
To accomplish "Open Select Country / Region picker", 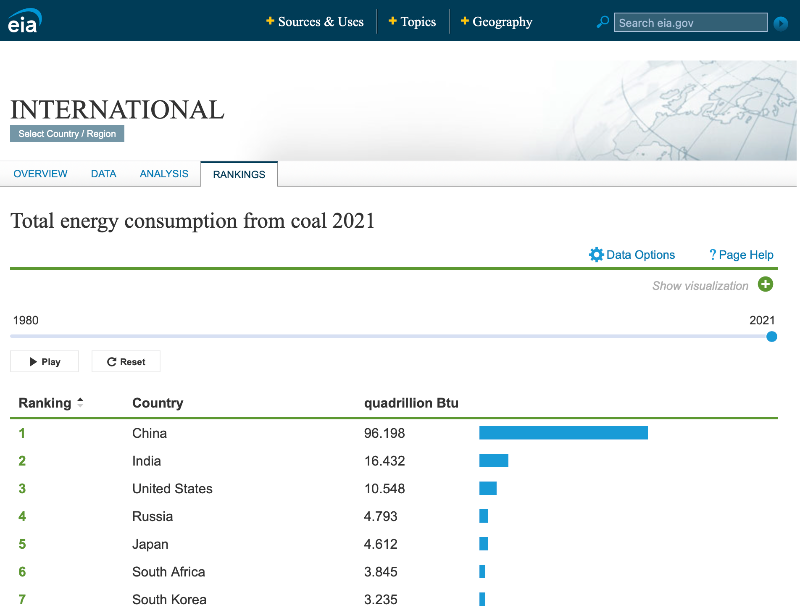I will (x=67, y=134).
